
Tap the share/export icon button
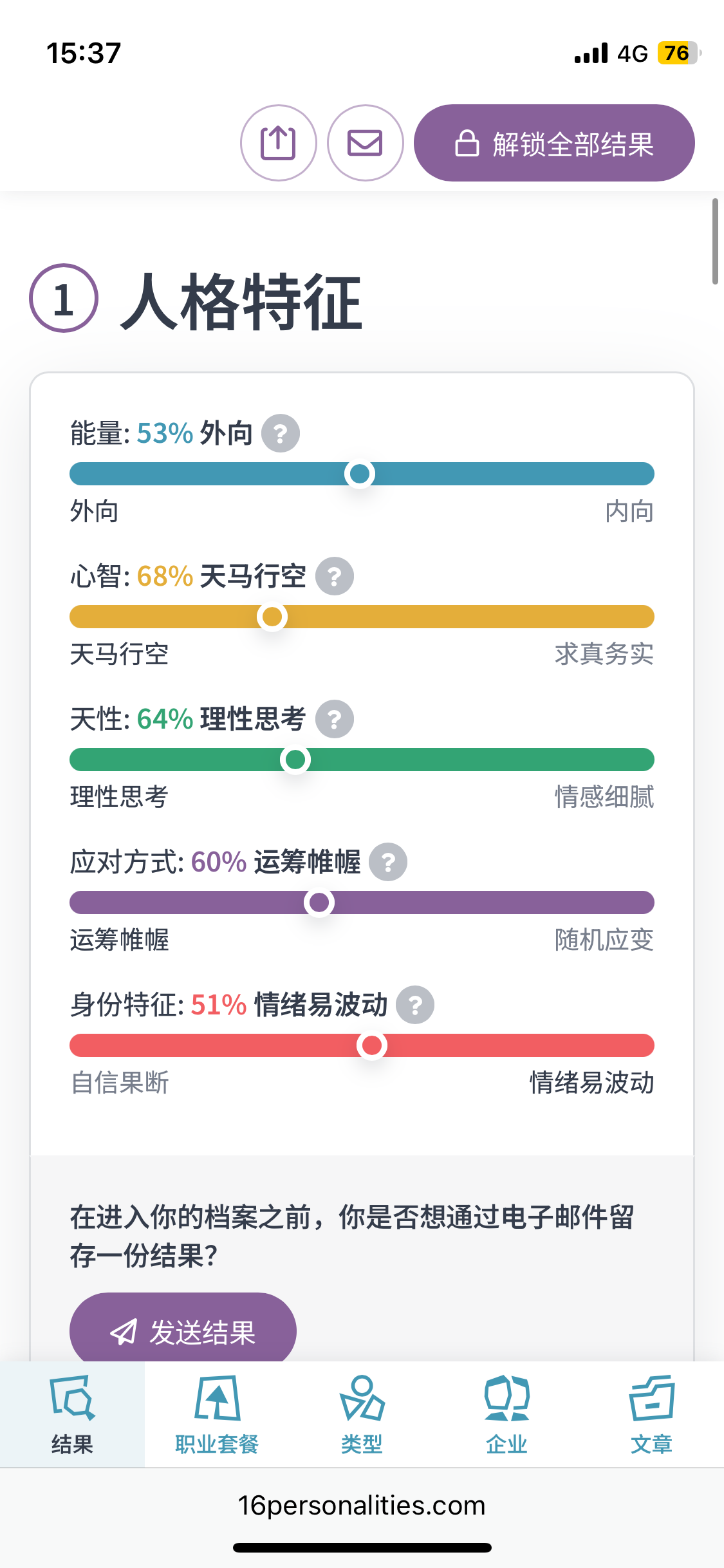tap(278, 143)
